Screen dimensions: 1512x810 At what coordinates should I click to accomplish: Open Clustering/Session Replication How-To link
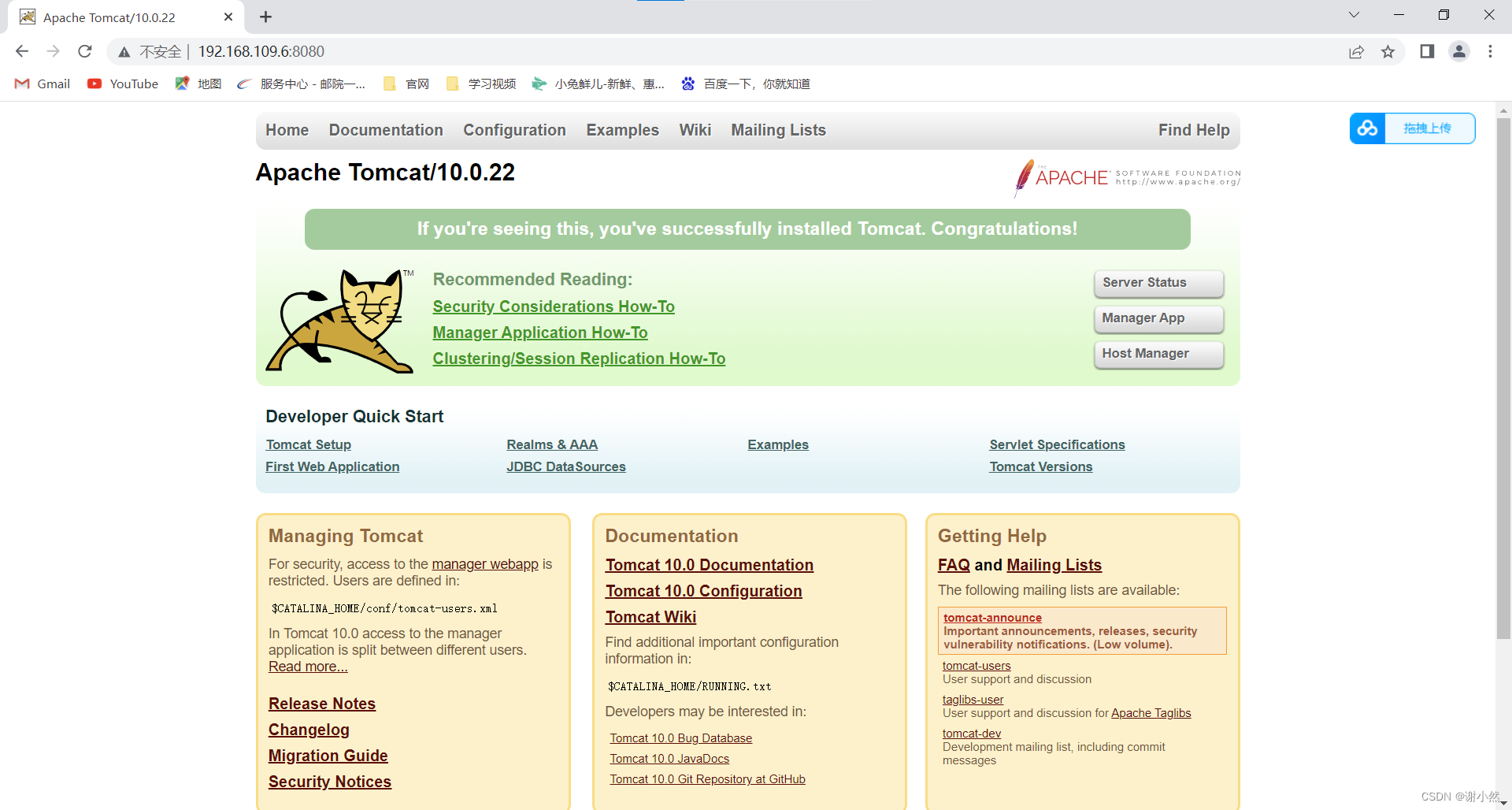[x=579, y=359]
